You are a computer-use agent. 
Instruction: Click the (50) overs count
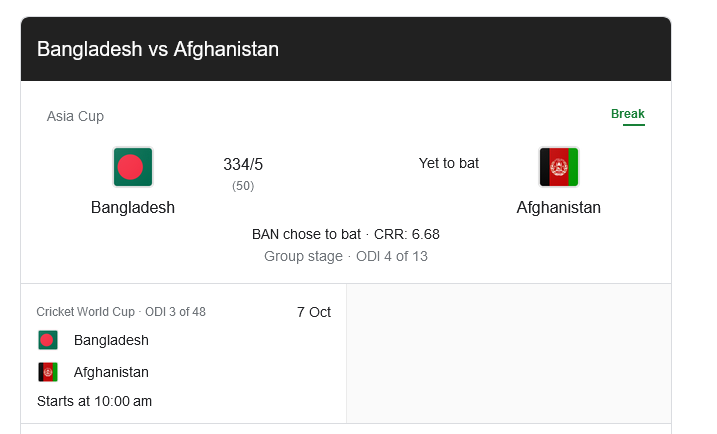click(243, 186)
